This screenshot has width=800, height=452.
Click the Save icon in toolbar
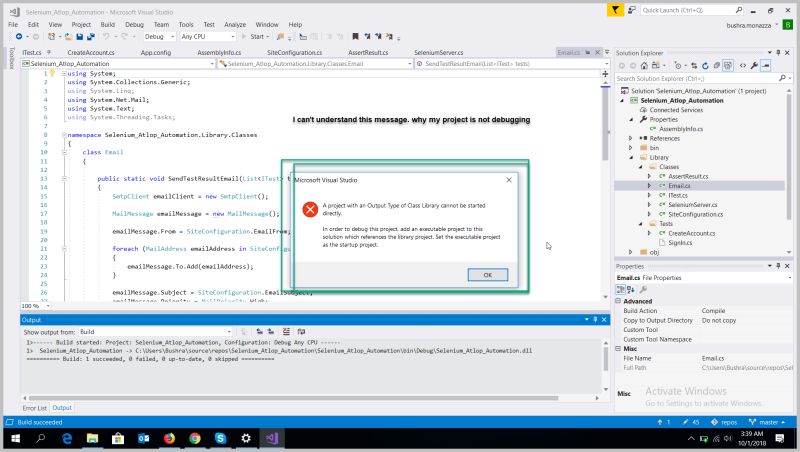tap(80, 37)
